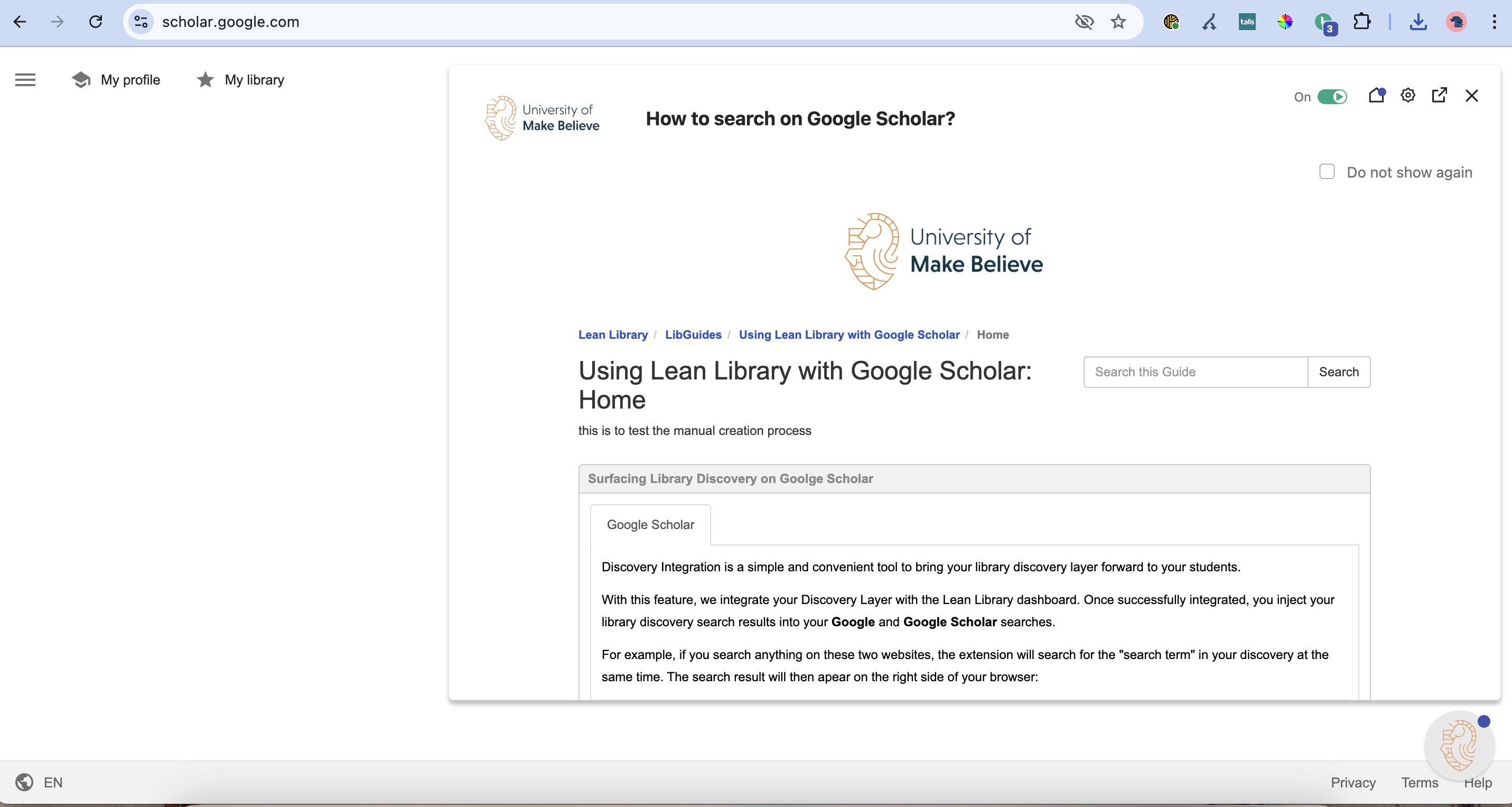This screenshot has width=1512, height=807.
Task: Open the green extension with badge 3
Action: [1325, 23]
